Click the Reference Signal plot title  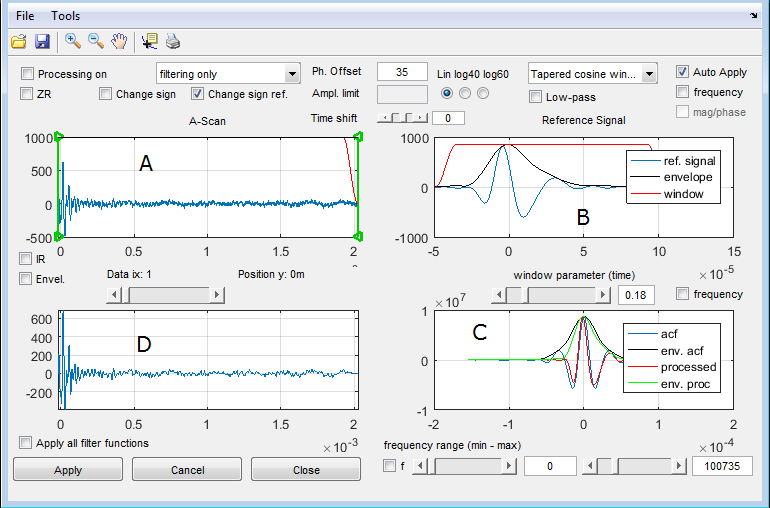coord(583,120)
